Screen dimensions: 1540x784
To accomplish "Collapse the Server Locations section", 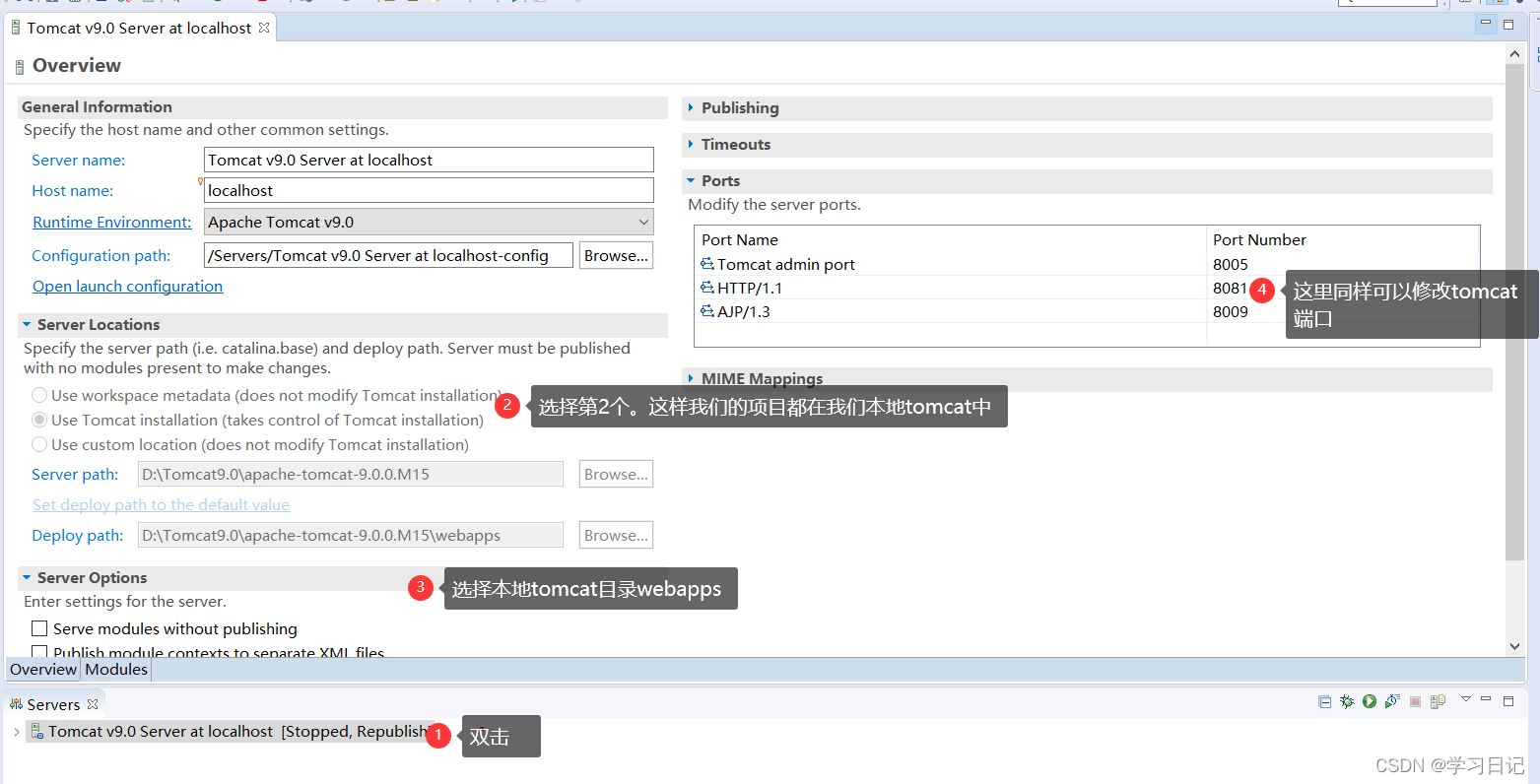I will pos(27,324).
